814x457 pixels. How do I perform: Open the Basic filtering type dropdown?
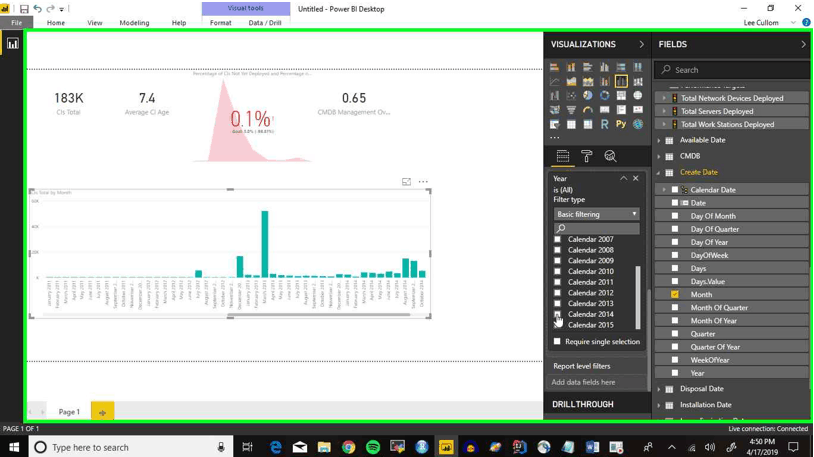(596, 214)
